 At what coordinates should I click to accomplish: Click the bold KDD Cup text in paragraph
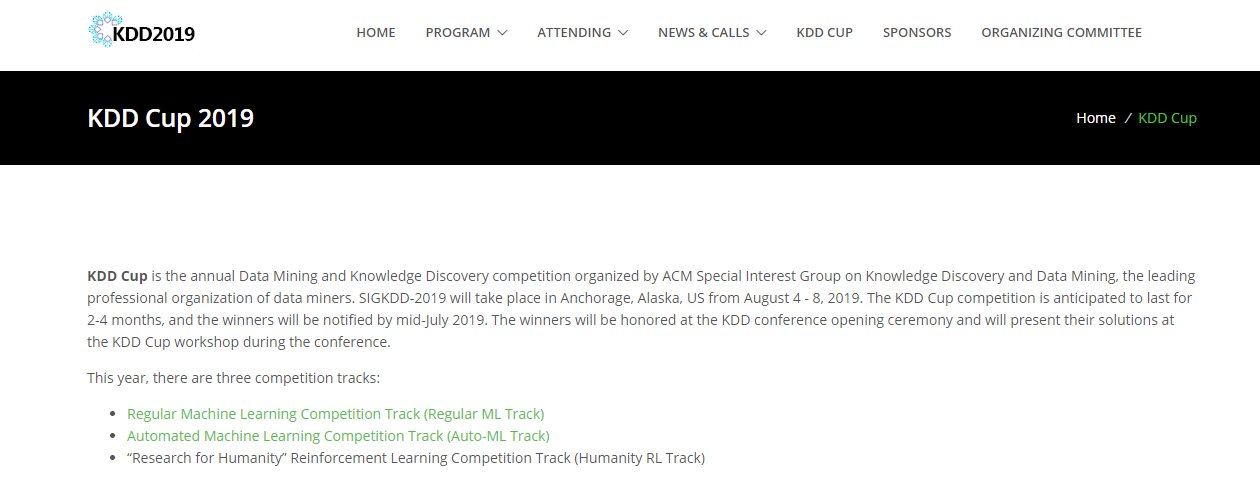tap(117, 276)
